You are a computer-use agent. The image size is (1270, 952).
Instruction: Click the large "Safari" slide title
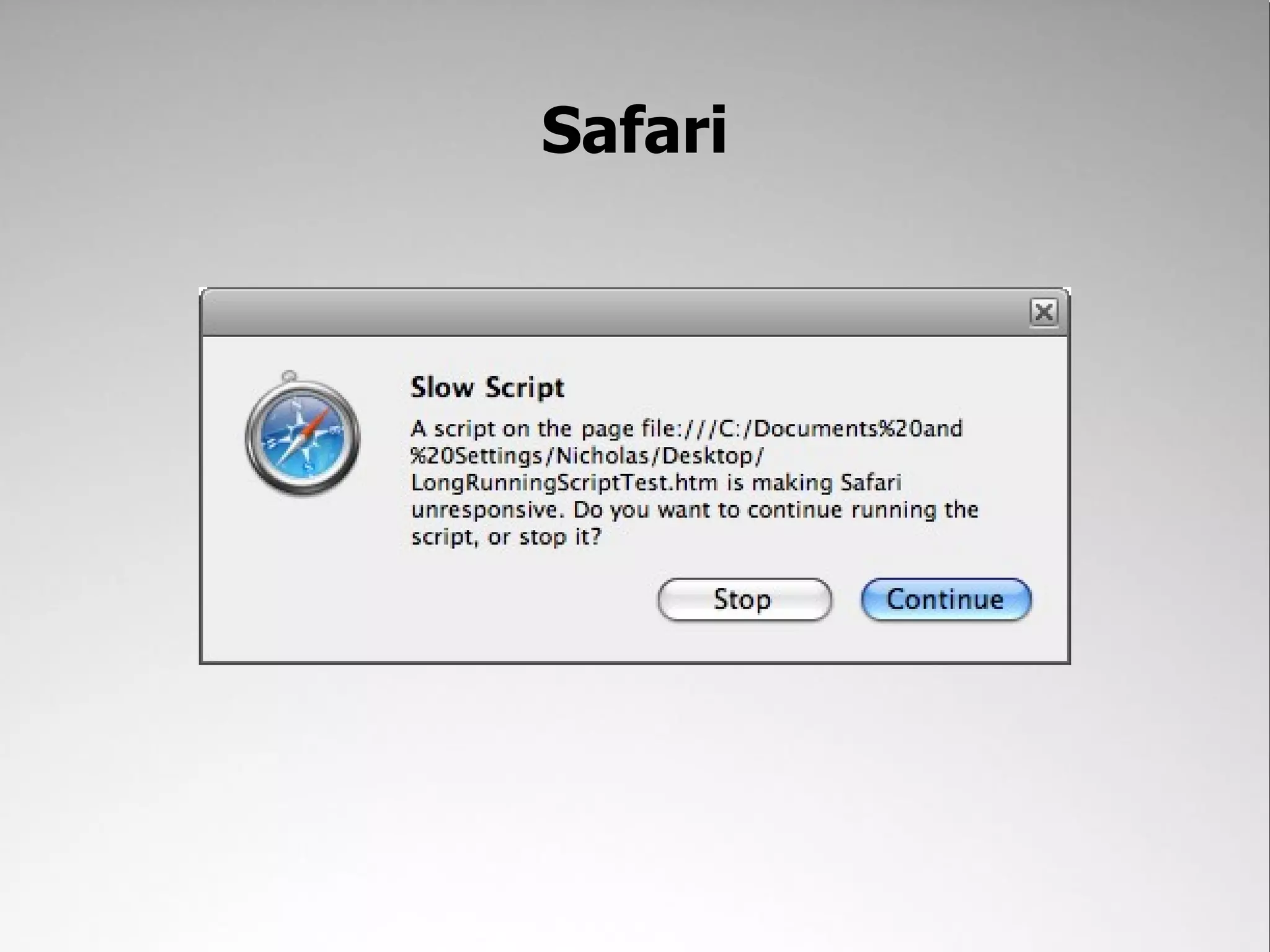634,131
